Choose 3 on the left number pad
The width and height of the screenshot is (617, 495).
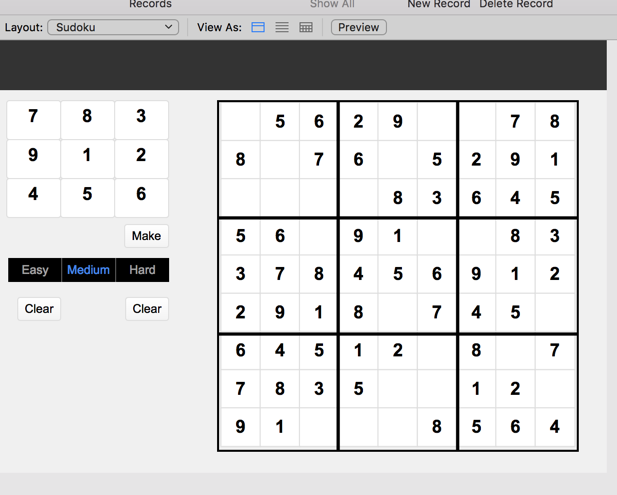coord(141,120)
